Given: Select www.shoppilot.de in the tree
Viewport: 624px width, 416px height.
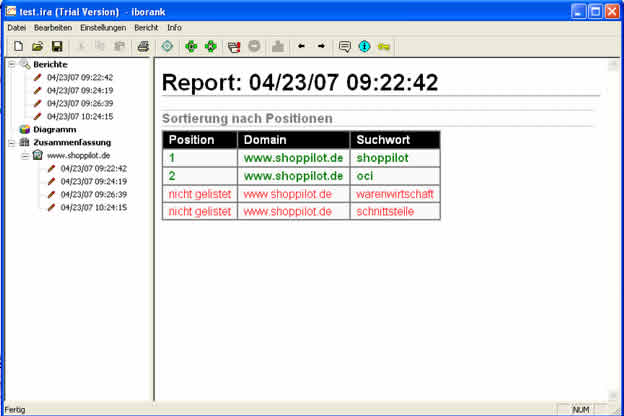Looking at the screenshot, I should pos(78,156).
